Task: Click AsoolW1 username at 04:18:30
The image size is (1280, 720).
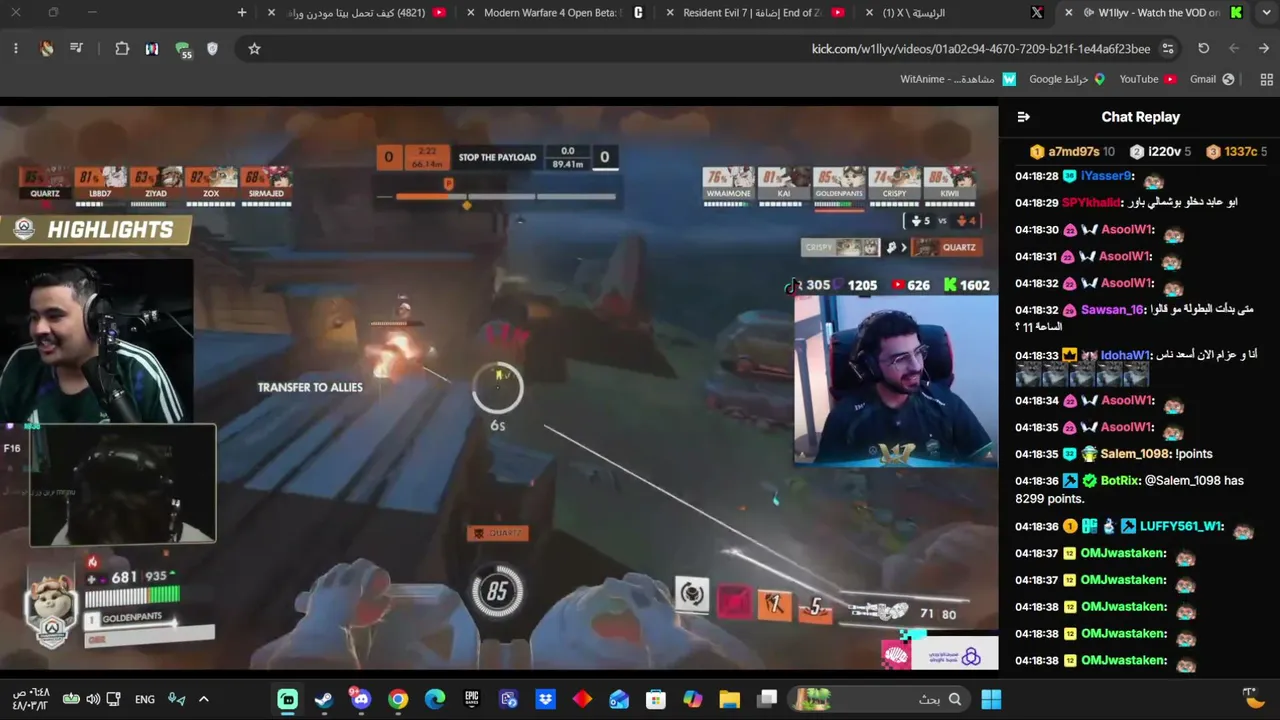Action: (1126, 230)
